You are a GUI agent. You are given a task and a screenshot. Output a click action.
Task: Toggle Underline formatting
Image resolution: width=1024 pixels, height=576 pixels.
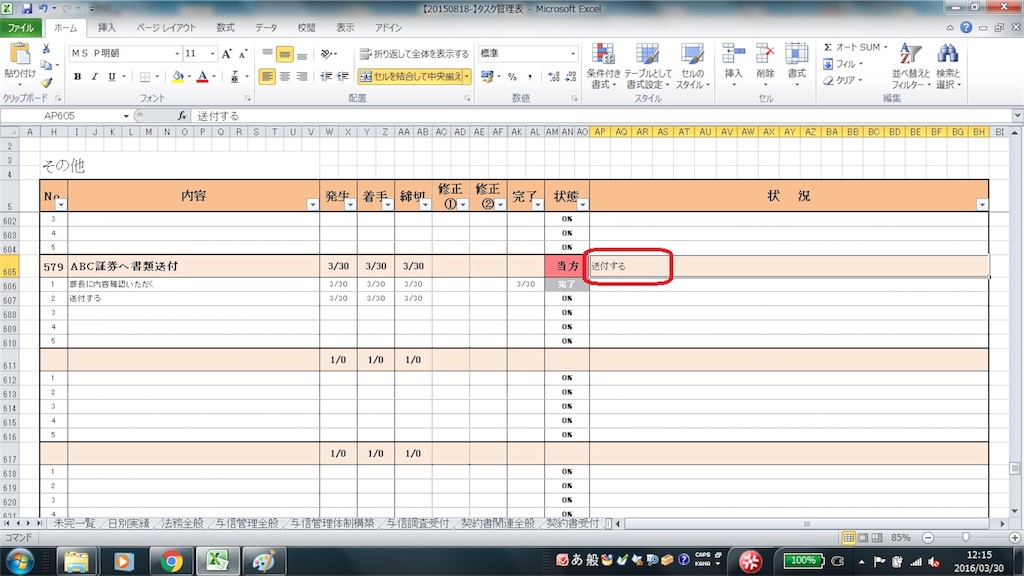pyautogui.click(x=112, y=77)
